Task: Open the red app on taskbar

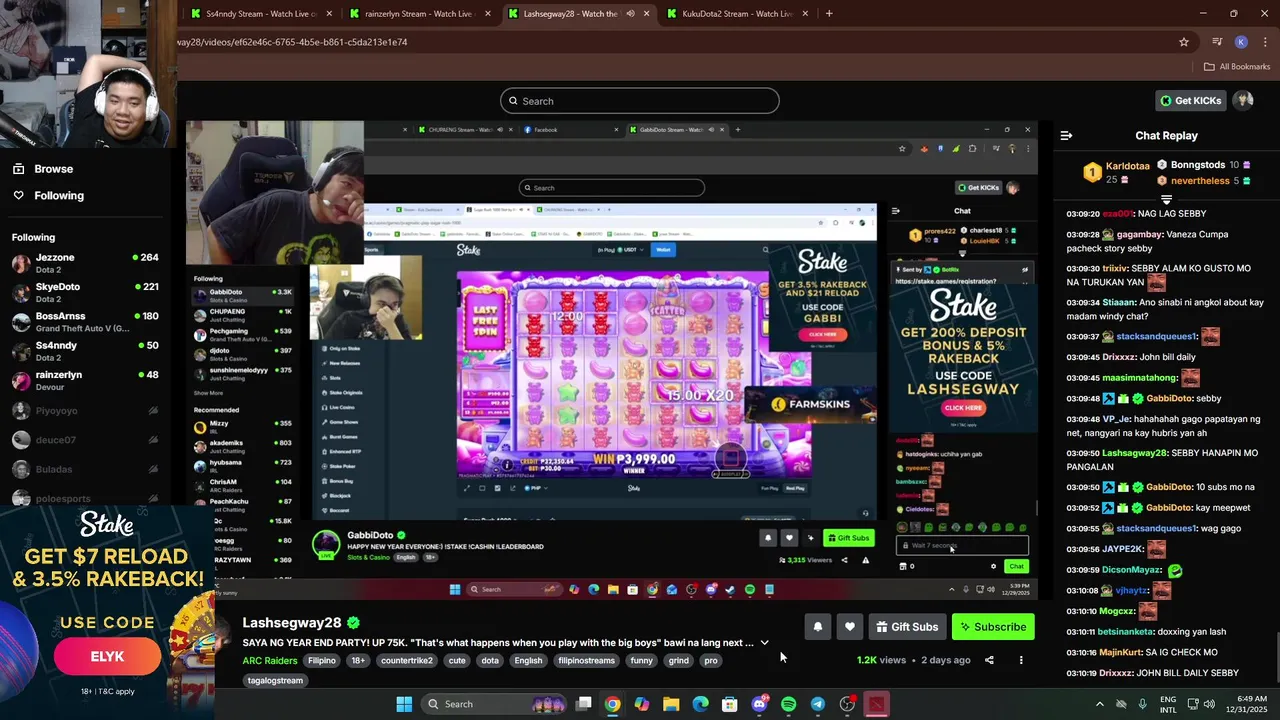Action: (876, 704)
